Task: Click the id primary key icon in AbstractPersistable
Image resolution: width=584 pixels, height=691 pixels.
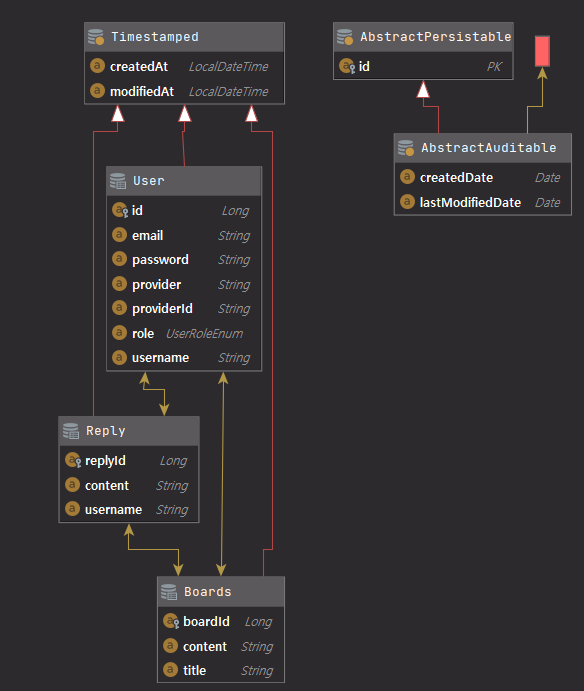Action: [x=347, y=66]
